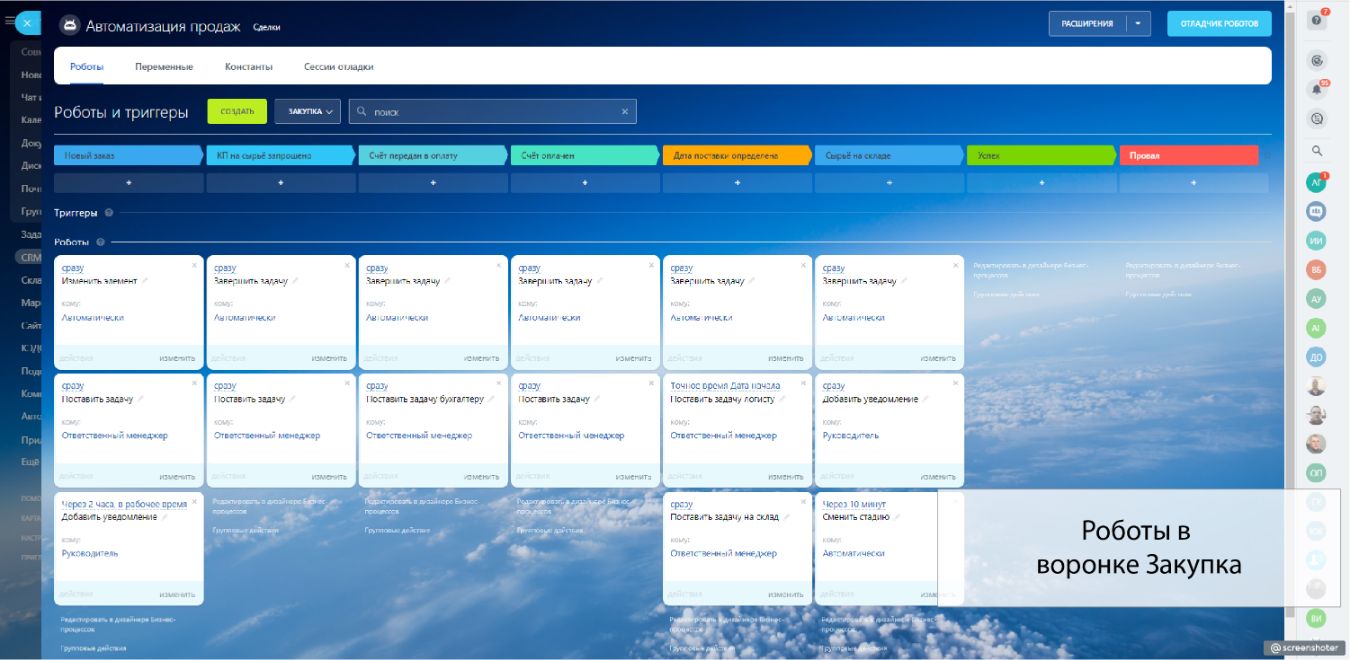
Task: Add trigger with plus under Успех stage
Action: (x=1041, y=183)
